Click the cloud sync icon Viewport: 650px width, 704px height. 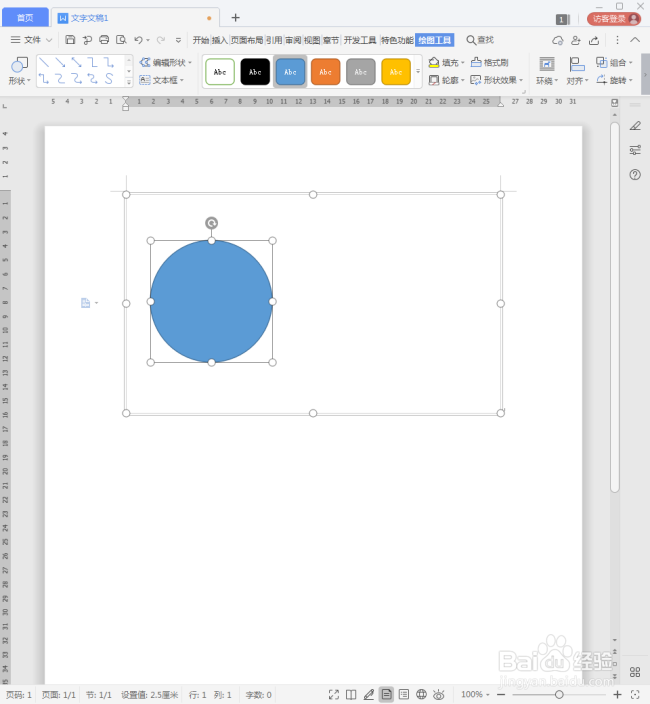coord(558,40)
